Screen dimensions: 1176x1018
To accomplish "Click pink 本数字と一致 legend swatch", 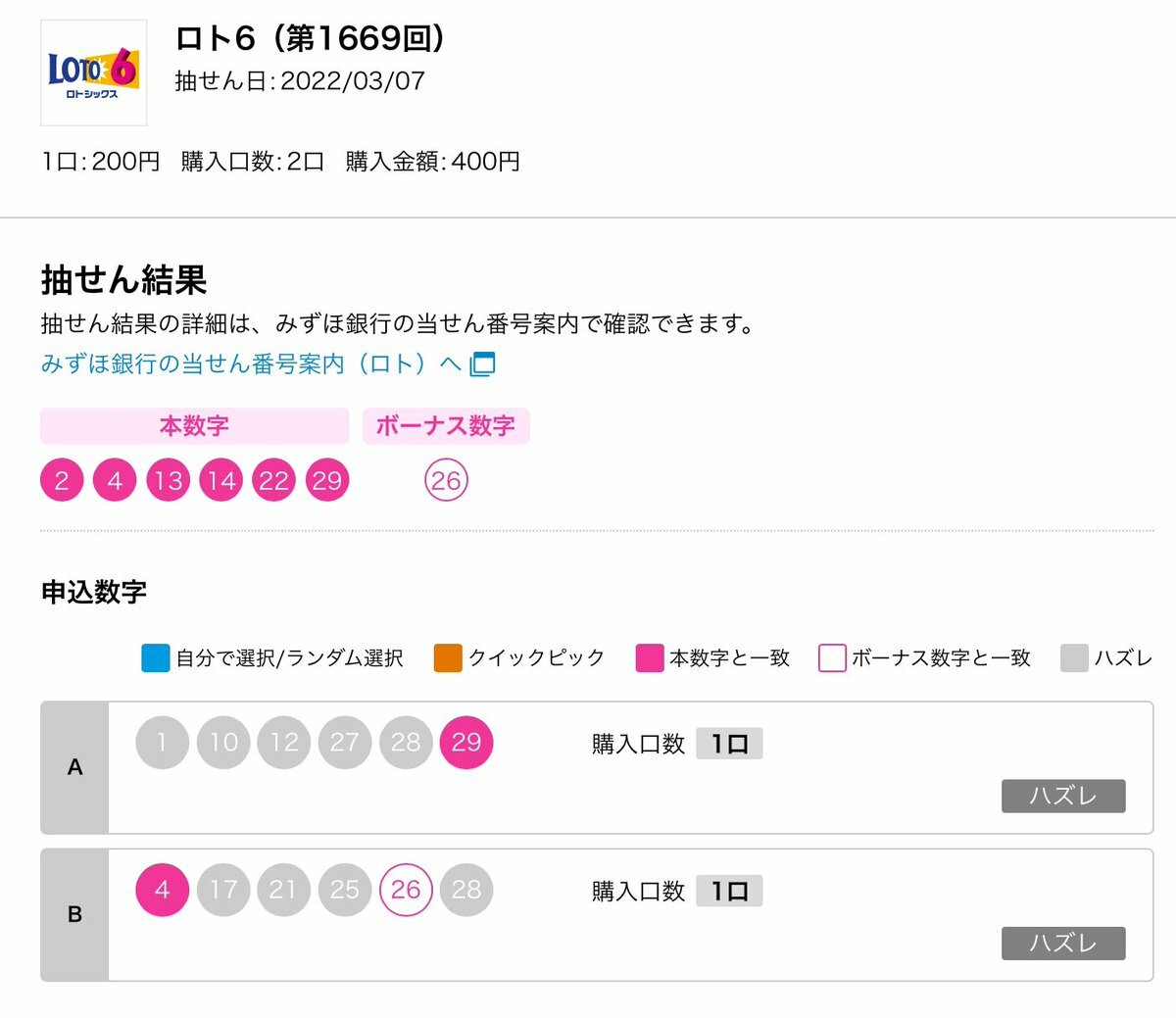I will pos(650,657).
